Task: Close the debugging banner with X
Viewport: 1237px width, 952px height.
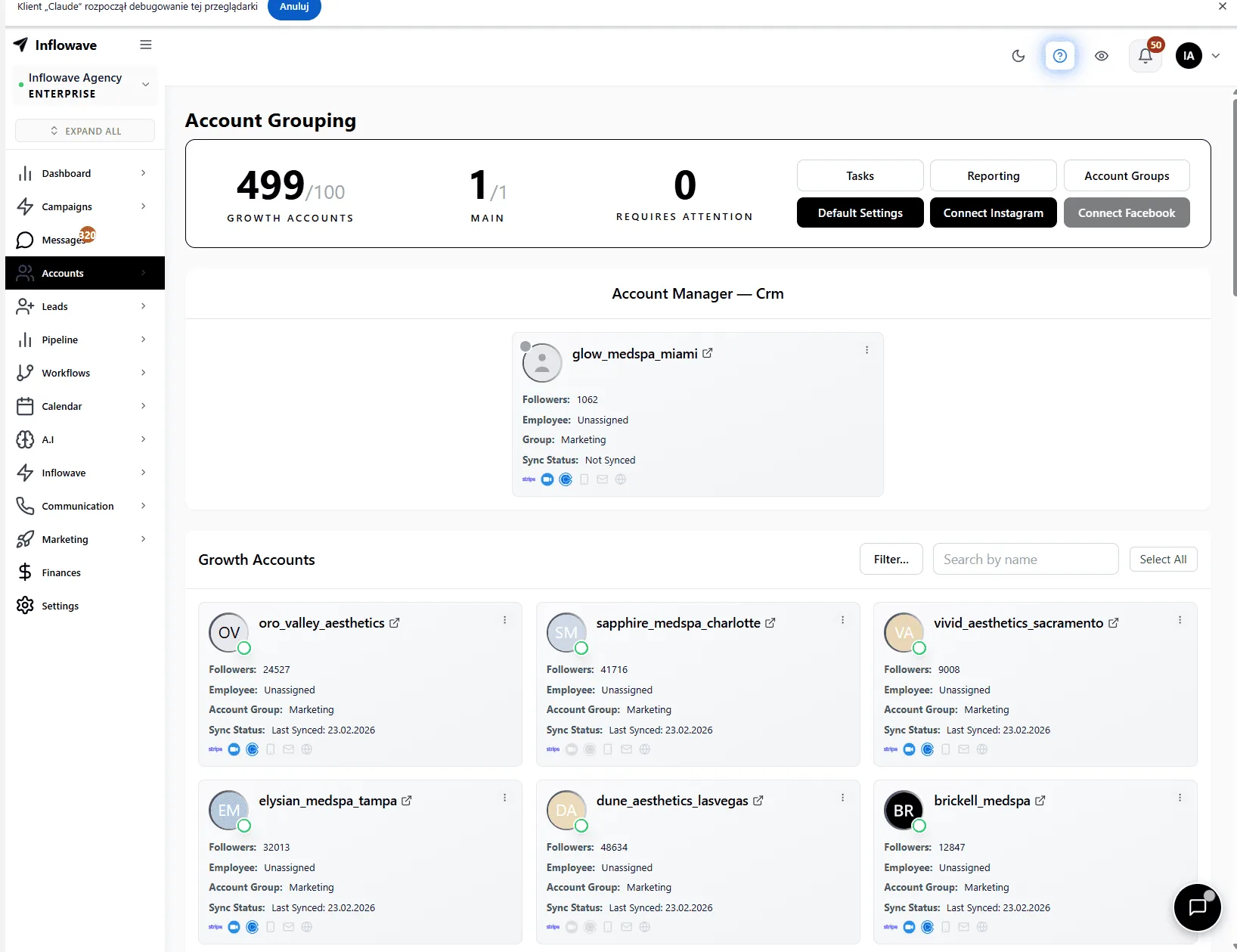Action: (1223, 6)
